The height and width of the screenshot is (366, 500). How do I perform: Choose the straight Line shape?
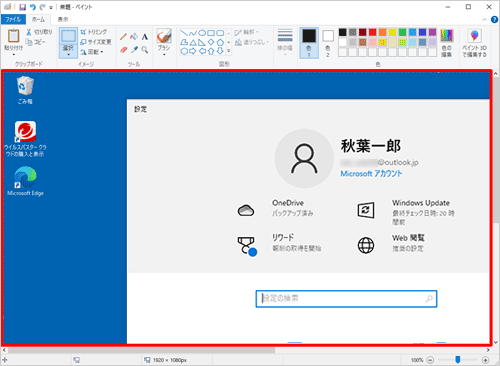click(x=184, y=33)
